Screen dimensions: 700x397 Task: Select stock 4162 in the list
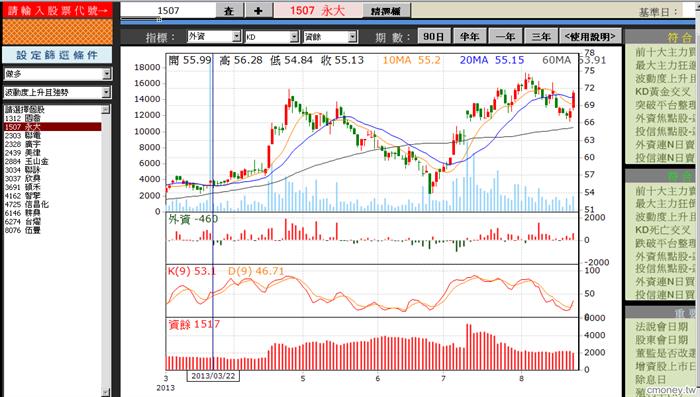coord(53,196)
